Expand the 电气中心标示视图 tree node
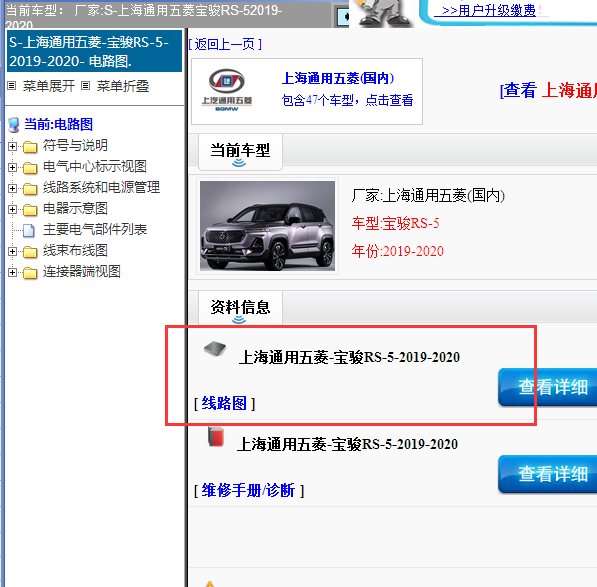 point(12,167)
